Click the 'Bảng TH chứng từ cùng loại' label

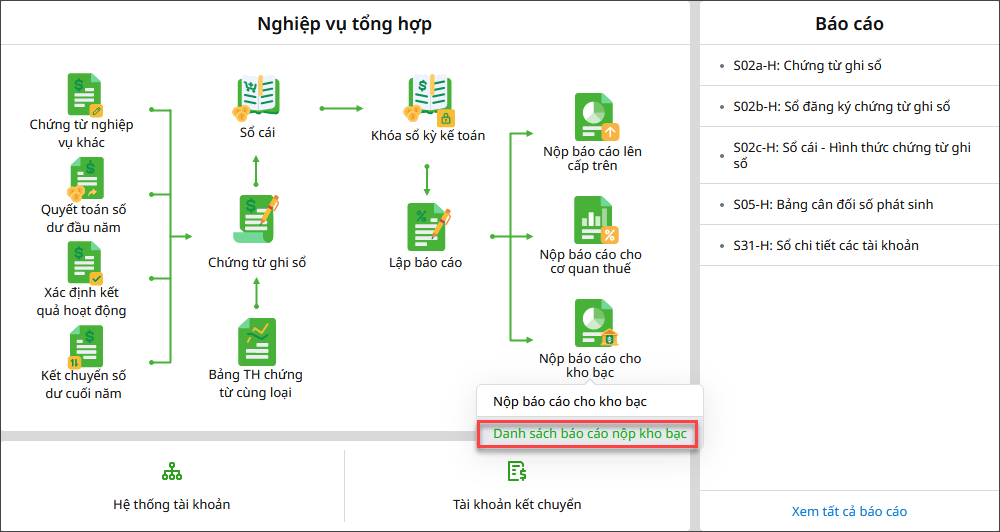click(256, 383)
